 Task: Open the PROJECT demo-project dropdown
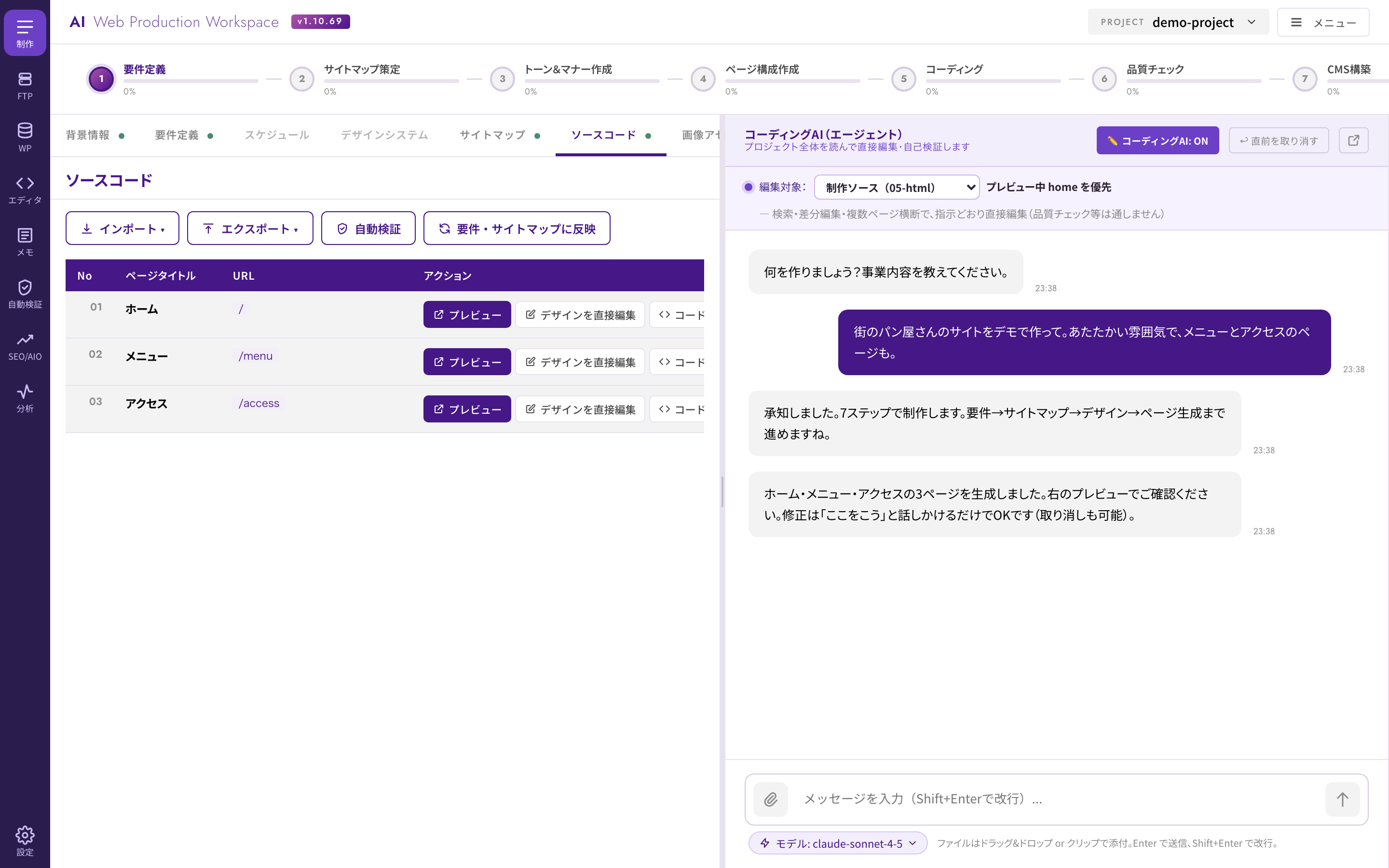(1178, 22)
